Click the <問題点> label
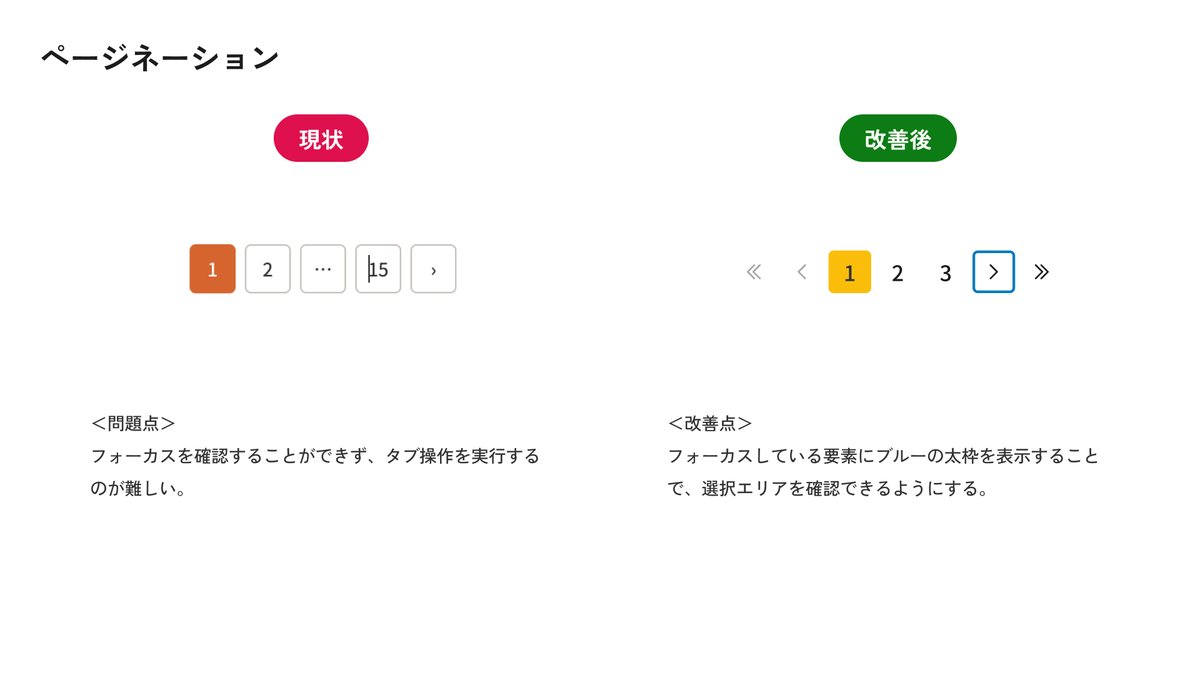 click(133, 423)
